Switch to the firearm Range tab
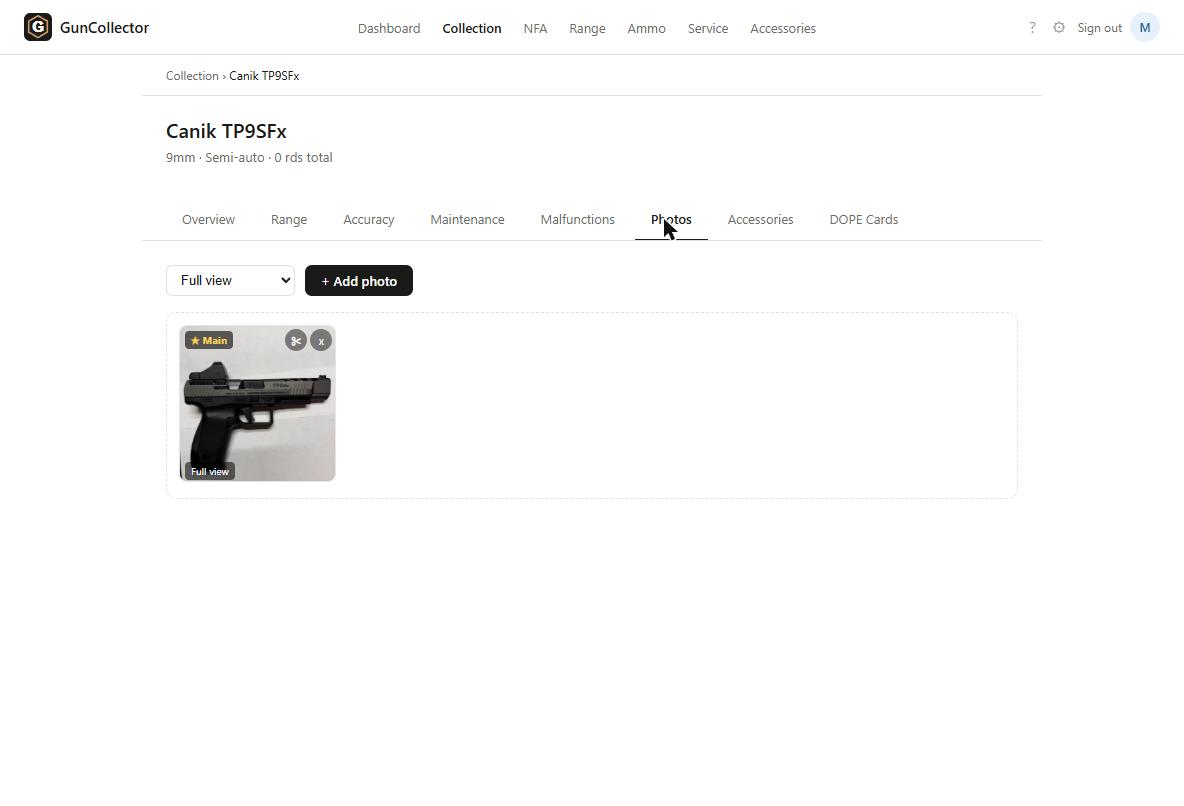 coord(289,219)
